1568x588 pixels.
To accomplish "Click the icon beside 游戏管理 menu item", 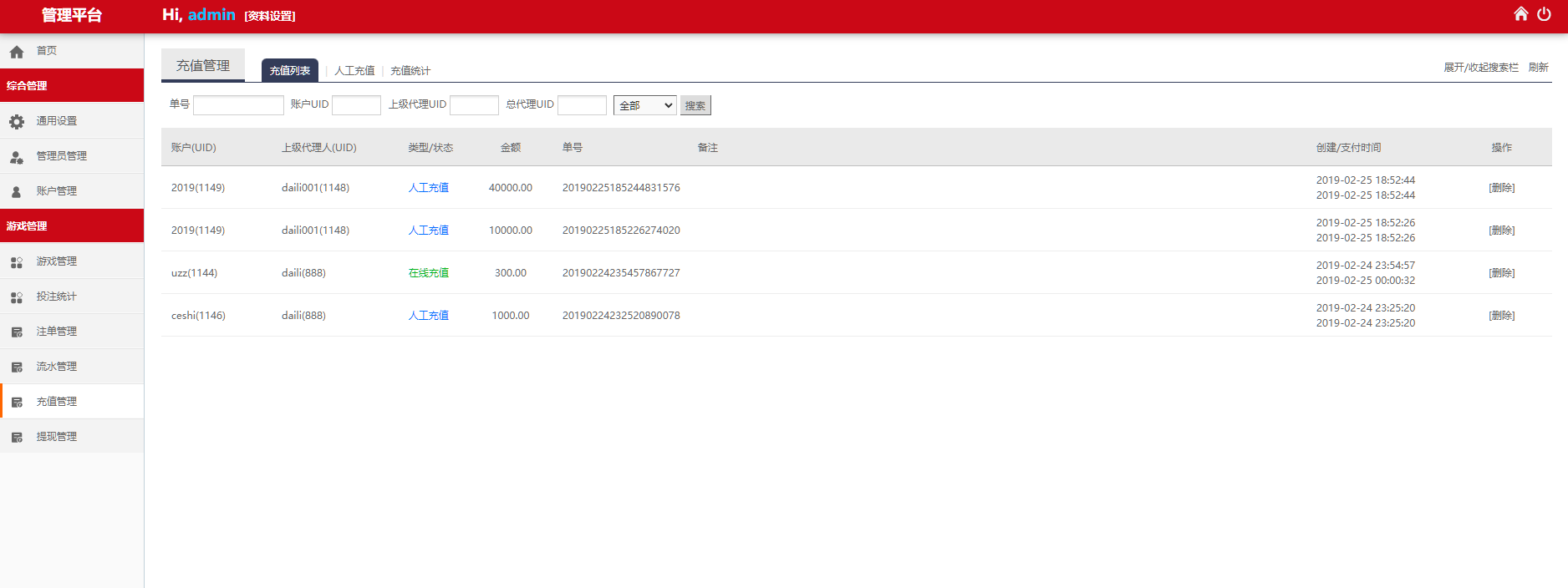I will [17, 262].
